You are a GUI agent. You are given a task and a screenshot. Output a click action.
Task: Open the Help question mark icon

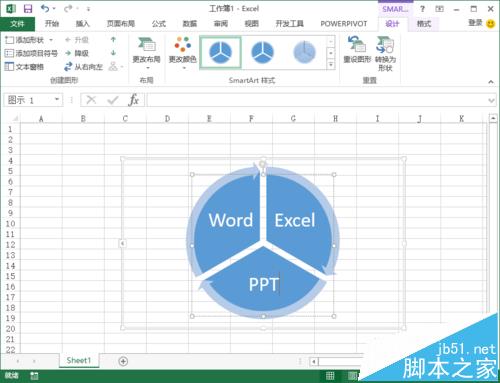tap(422, 9)
